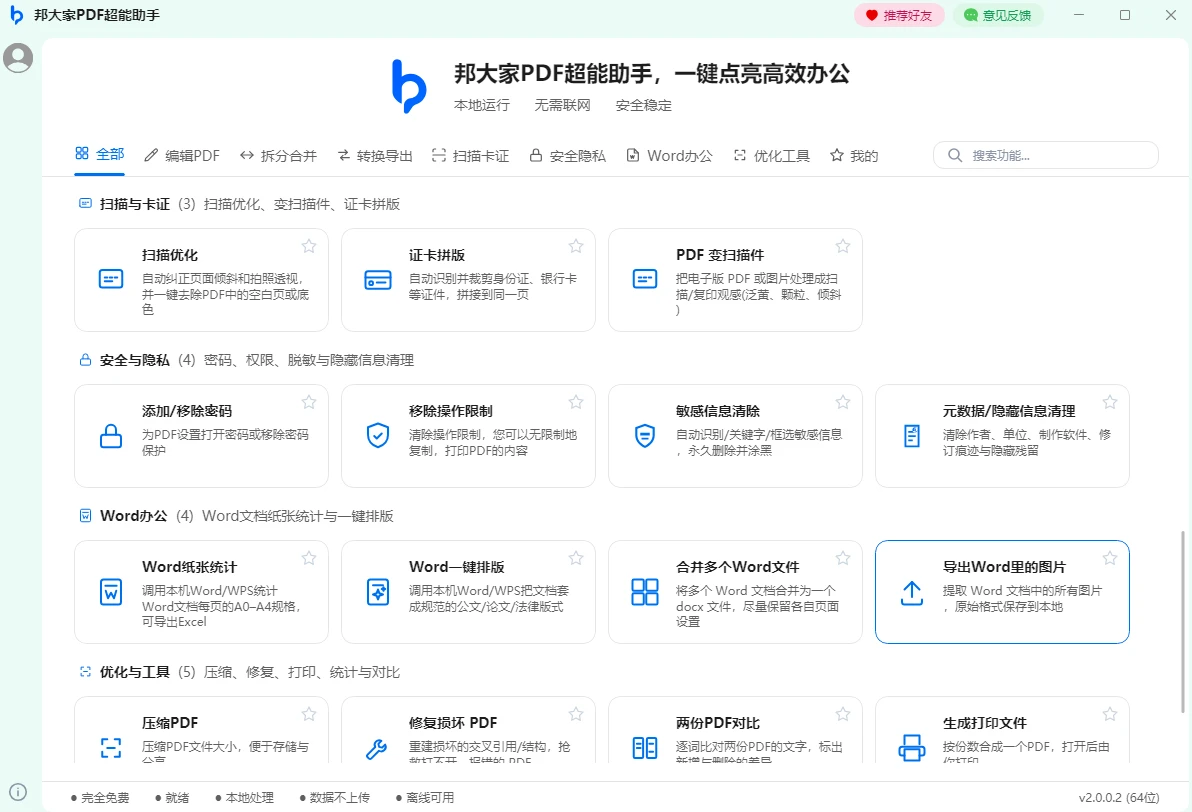The height and width of the screenshot is (812, 1192).
Task: Click the 意见反馈 button
Action: (998, 15)
